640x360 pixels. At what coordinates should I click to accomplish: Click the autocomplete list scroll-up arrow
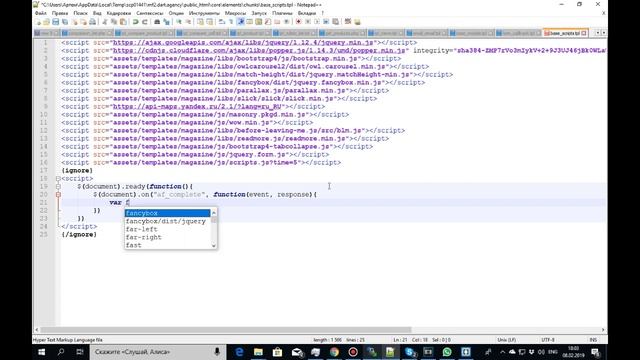click(213, 213)
